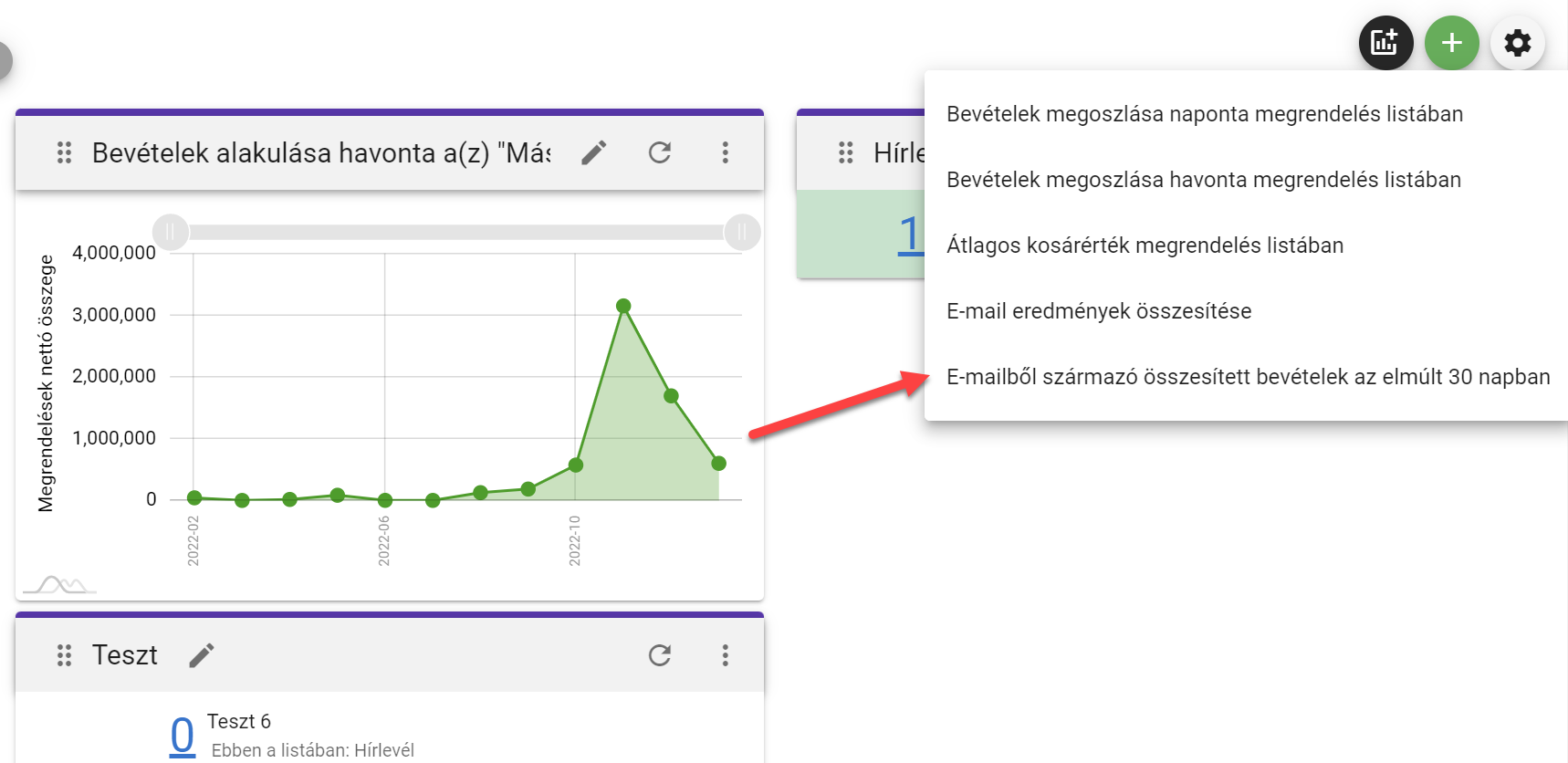Click the peak data point on the chart

[x=623, y=306]
